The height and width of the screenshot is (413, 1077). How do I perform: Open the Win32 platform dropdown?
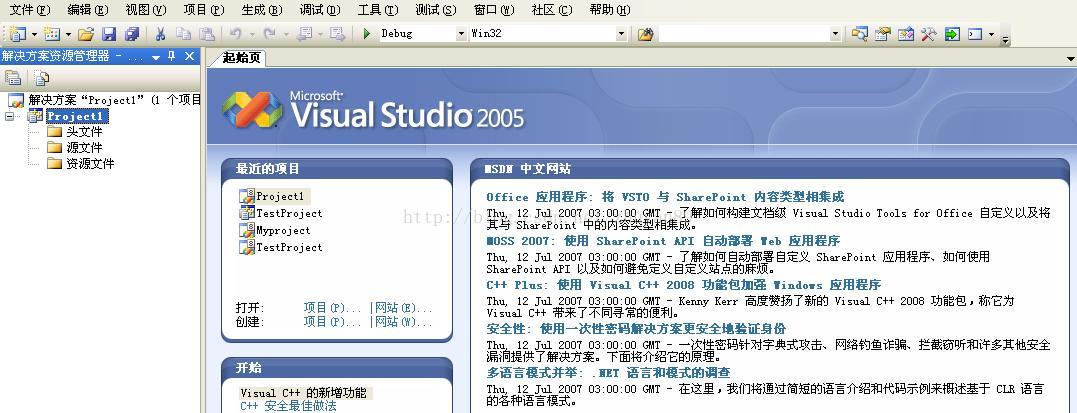tap(621, 34)
